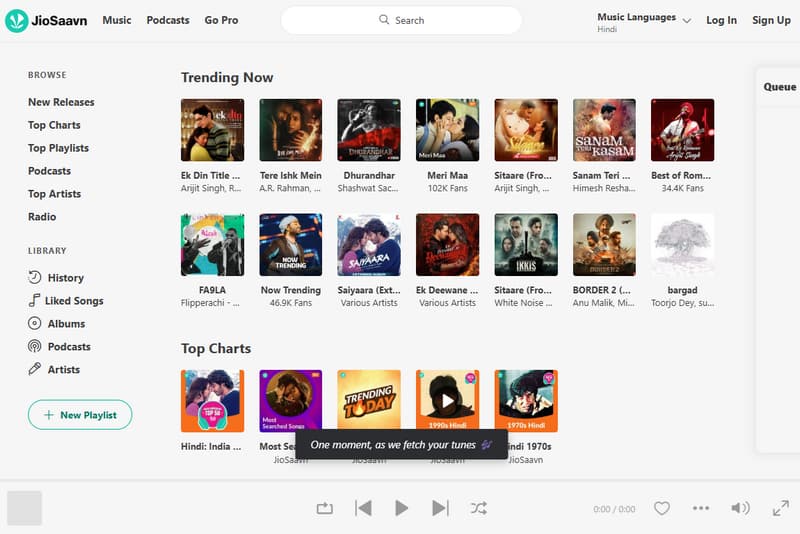Open Now Trending playlist cover

(291, 245)
